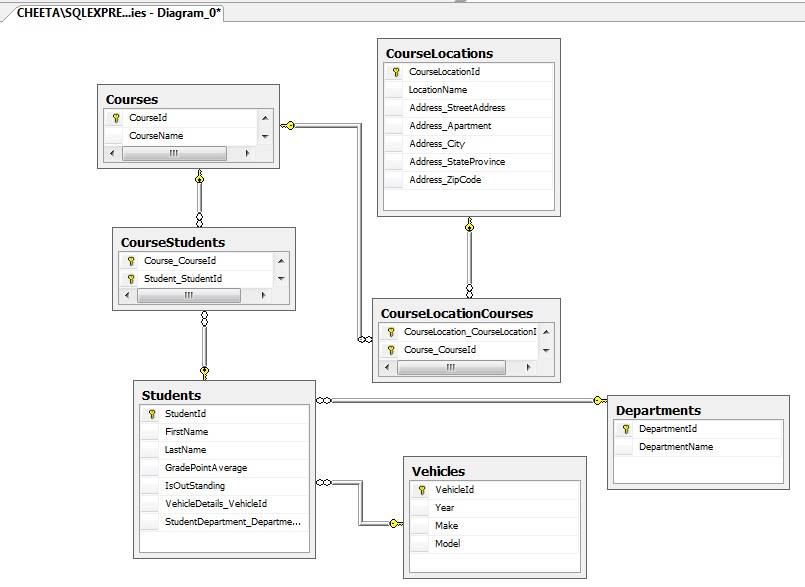Image resolution: width=805 pixels, height=587 pixels.
Task: Click the primary key icon beside StudentId
Action: tap(152, 414)
